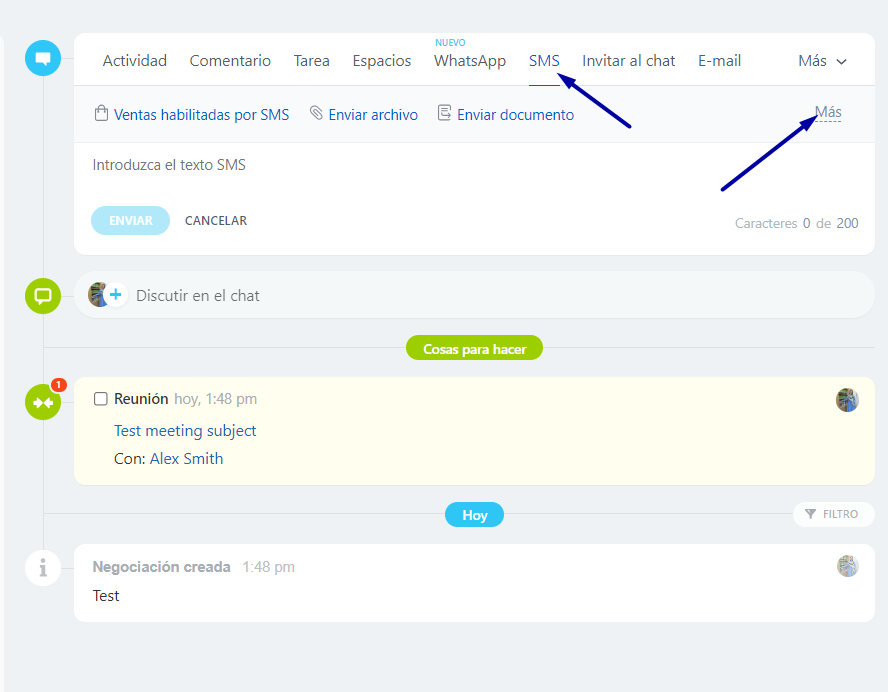Expand the Más dropdown in tab bar

point(822,61)
